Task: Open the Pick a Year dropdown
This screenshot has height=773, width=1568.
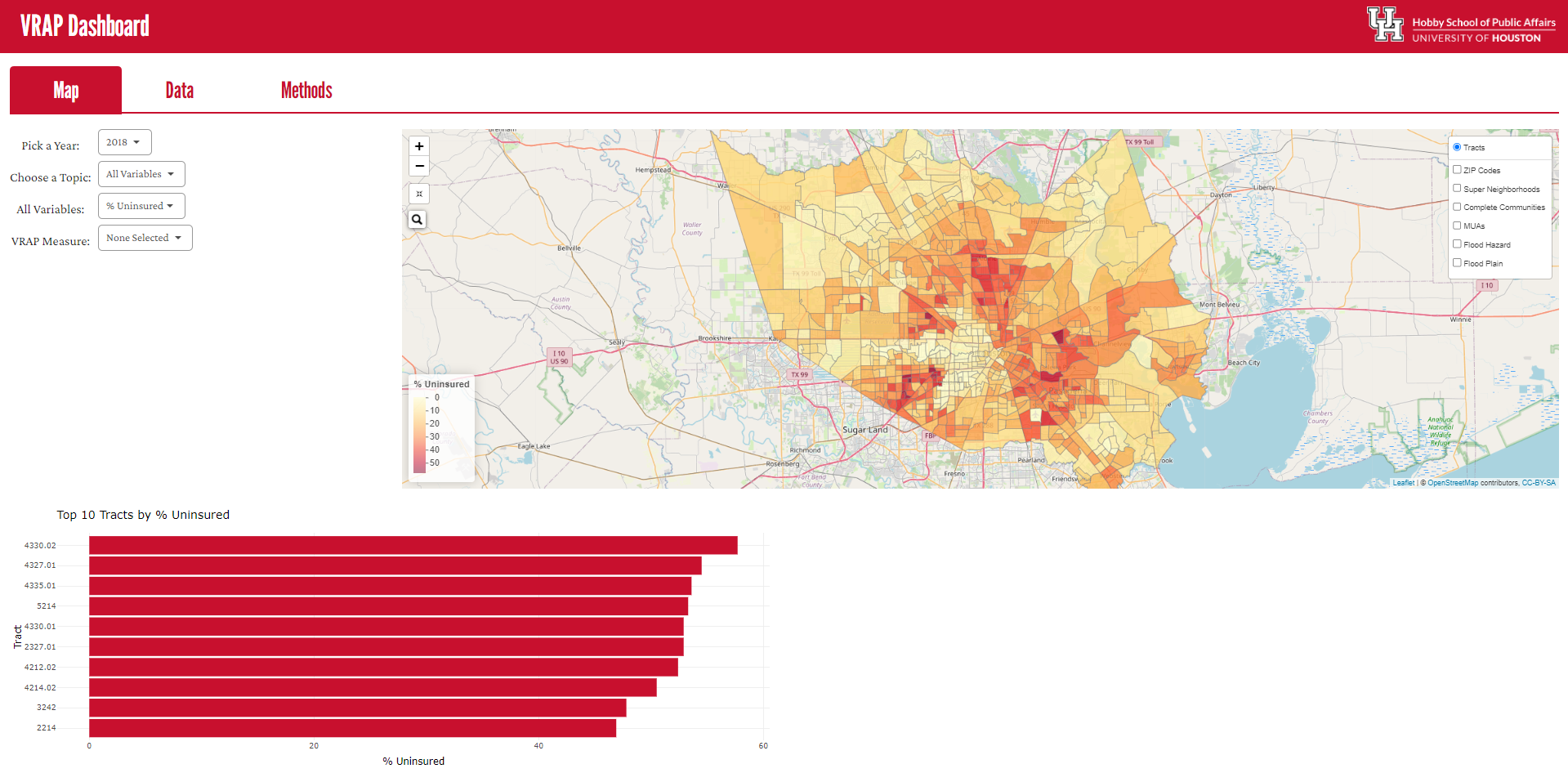Action: click(124, 142)
